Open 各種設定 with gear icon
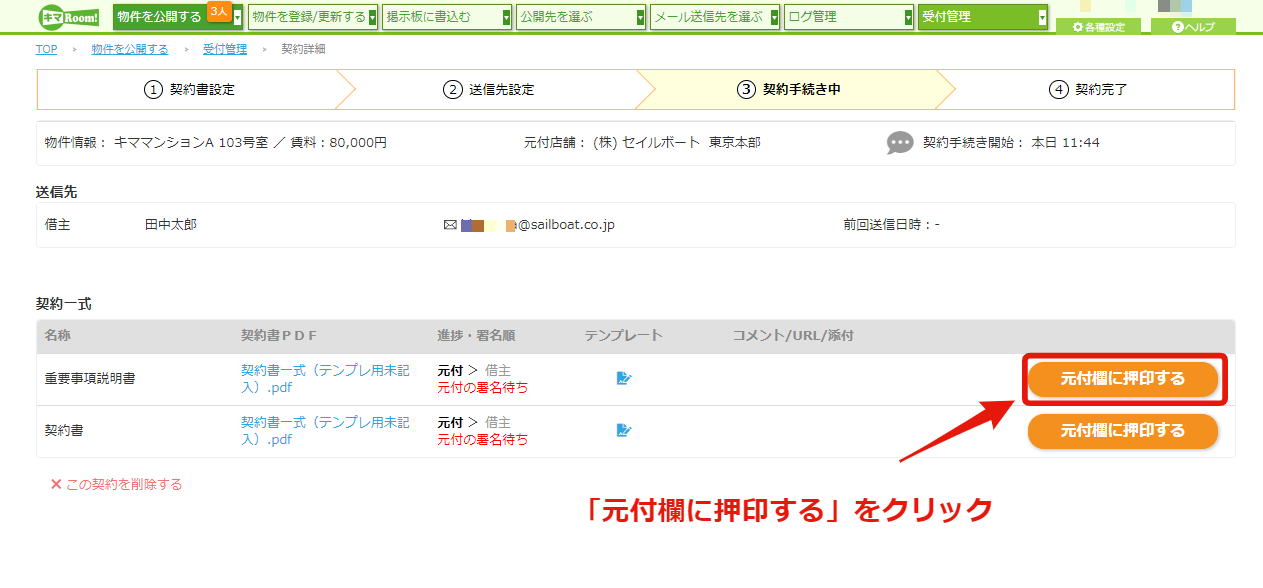This screenshot has height=588, width=1263. click(x=1098, y=27)
